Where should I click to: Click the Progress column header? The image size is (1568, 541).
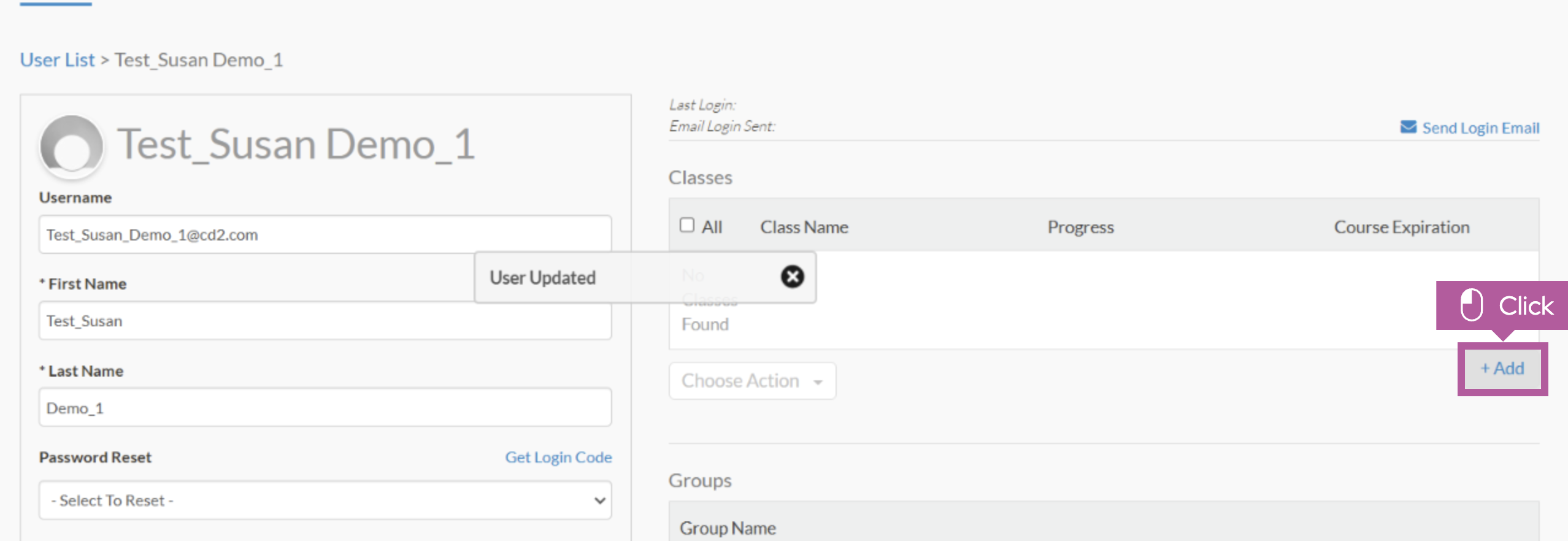click(x=1080, y=228)
